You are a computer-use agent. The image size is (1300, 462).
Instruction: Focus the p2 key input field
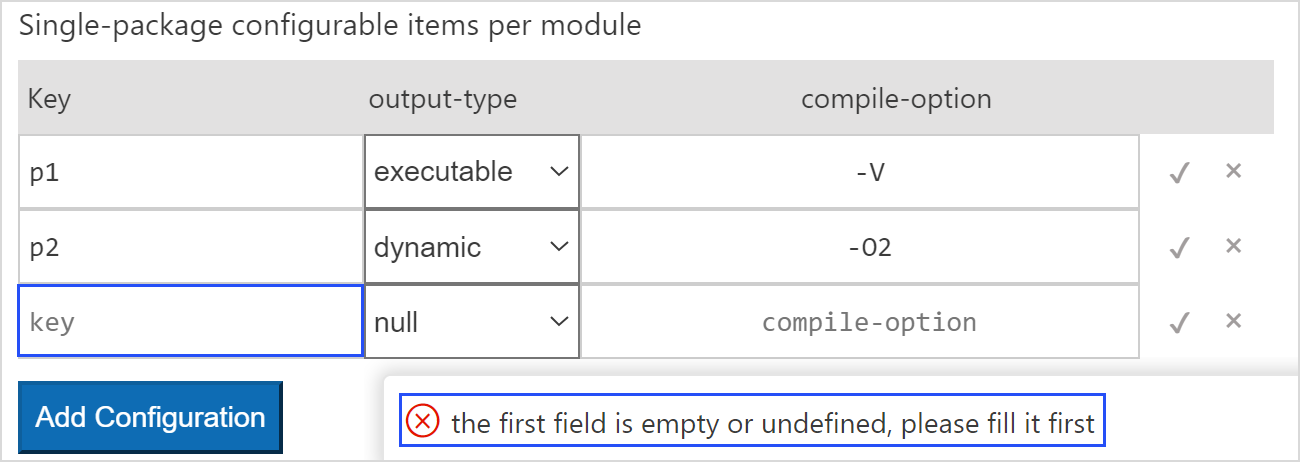(x=190, y=247)
